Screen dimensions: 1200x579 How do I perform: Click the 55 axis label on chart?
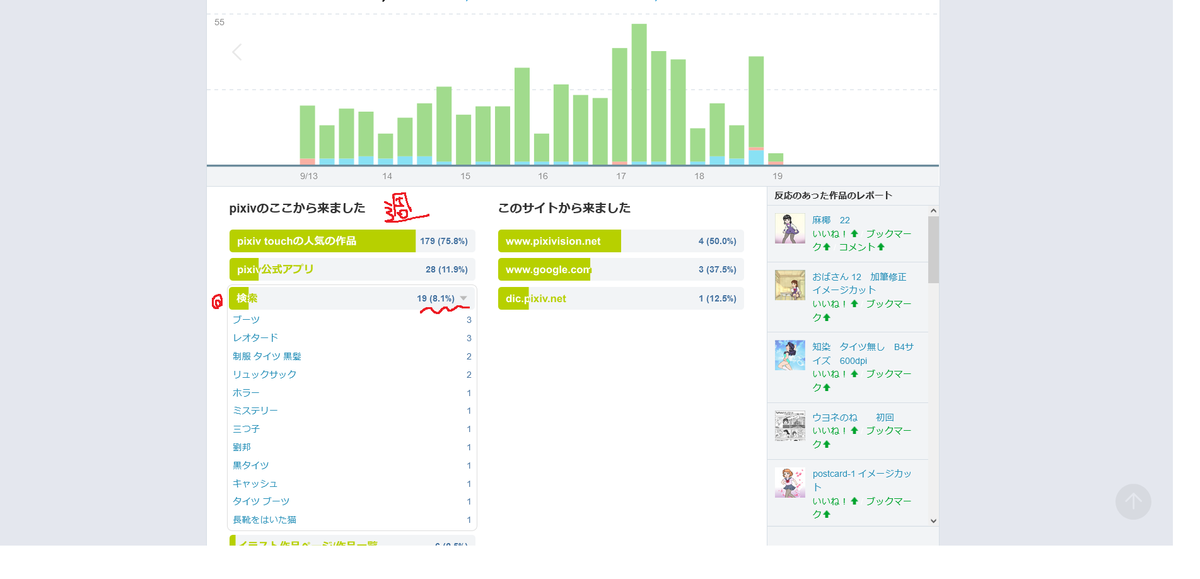[219, 22]
